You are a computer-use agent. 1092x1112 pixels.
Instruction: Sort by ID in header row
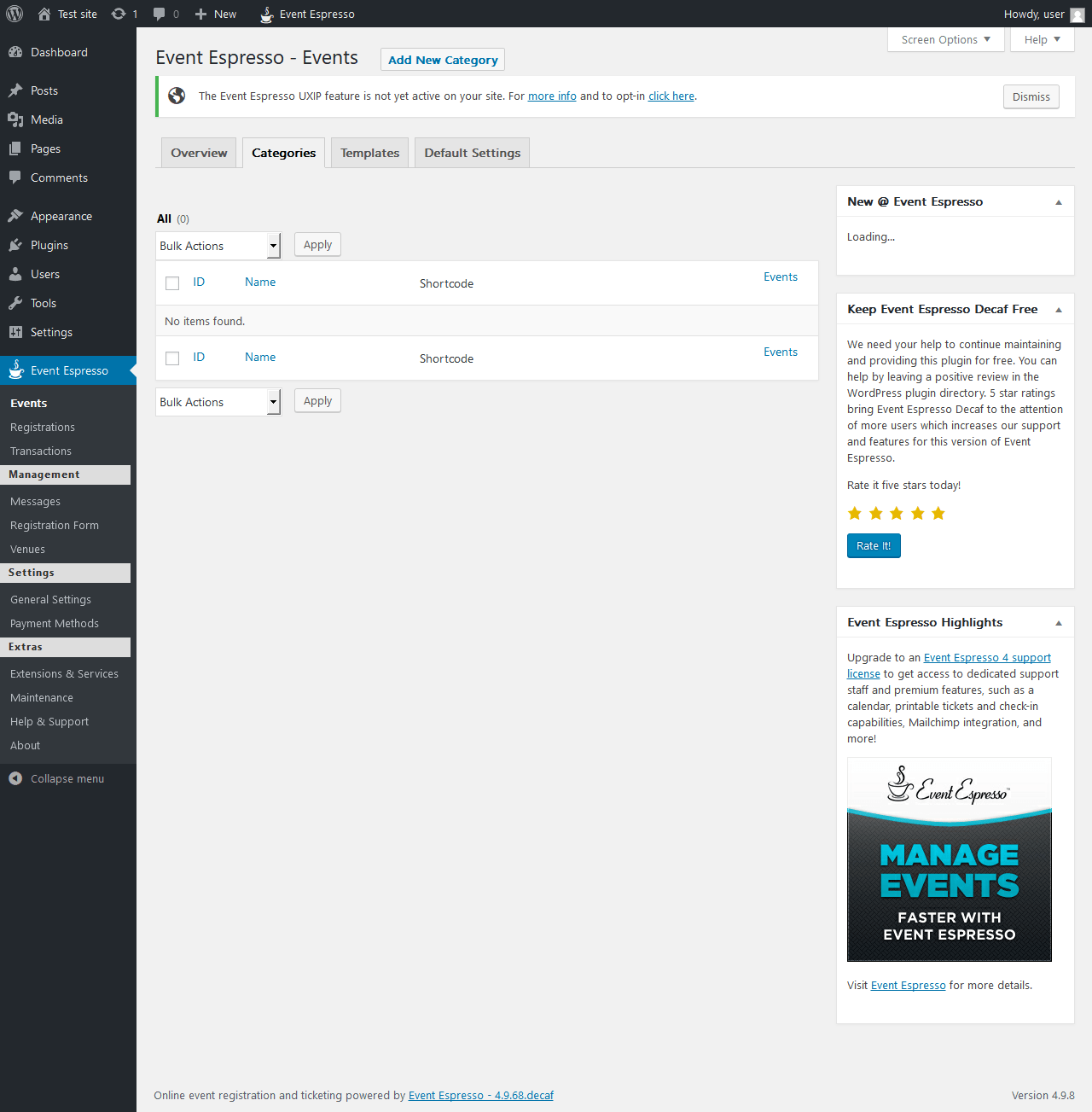point(199,282)
